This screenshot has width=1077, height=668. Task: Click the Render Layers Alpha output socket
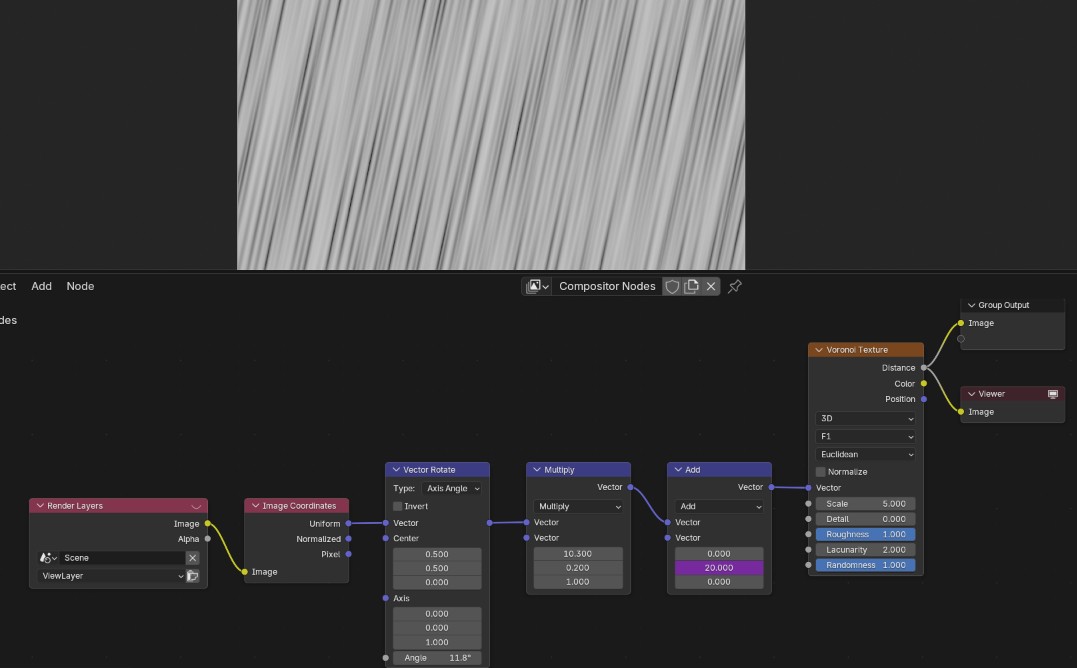207,539
